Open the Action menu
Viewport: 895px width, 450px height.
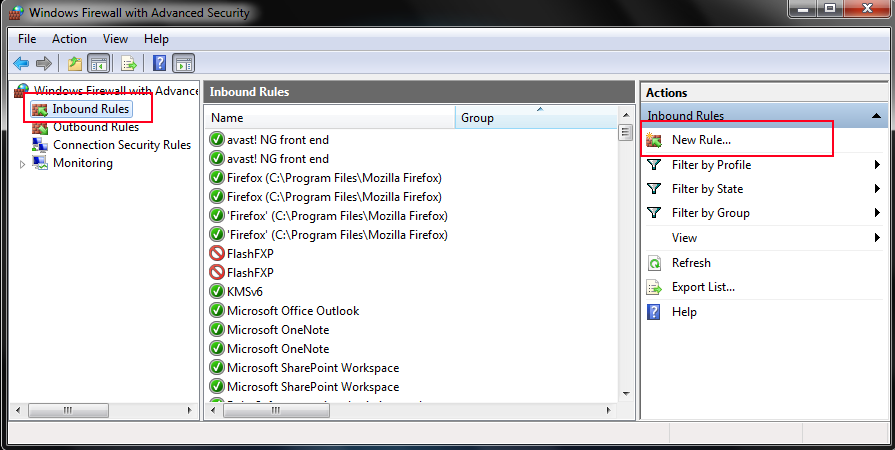coord(69,39)
